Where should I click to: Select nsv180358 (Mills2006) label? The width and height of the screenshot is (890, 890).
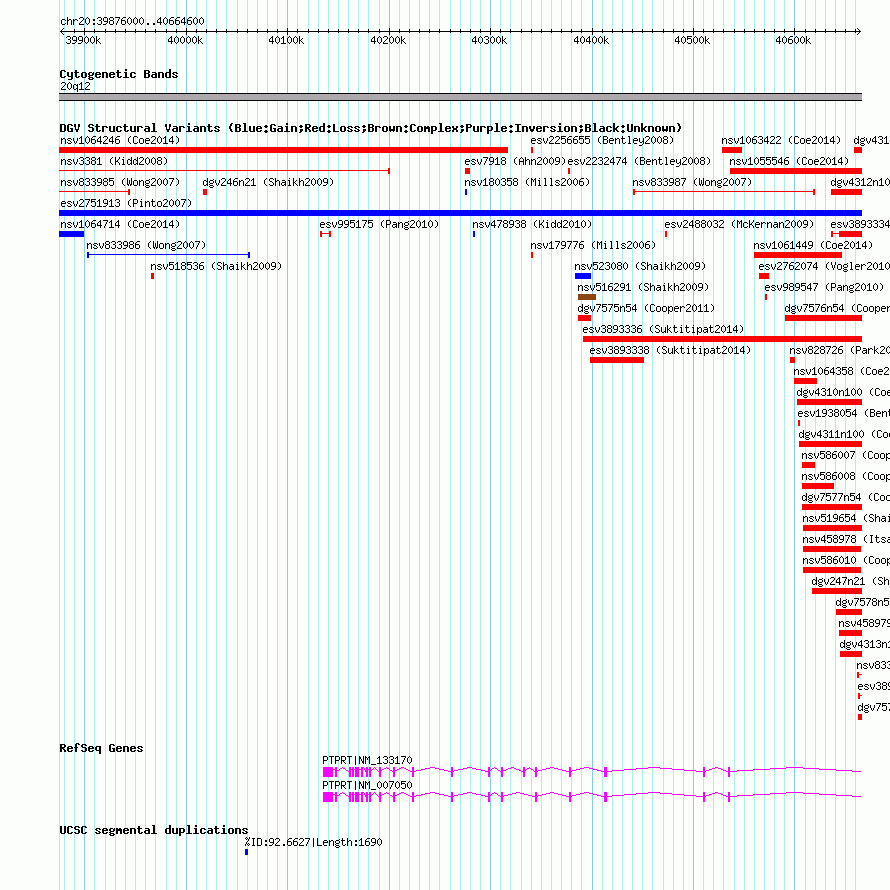527,182
